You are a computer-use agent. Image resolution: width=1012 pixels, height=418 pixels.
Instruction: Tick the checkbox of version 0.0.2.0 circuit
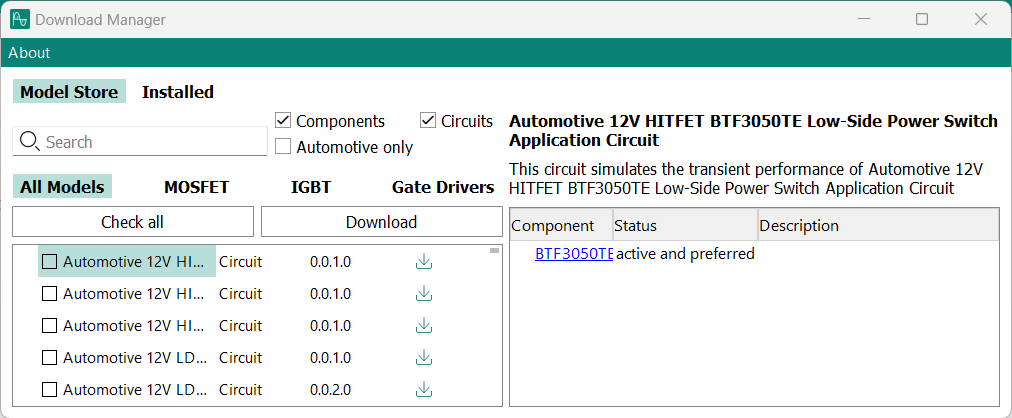click(x=49, y=390)
